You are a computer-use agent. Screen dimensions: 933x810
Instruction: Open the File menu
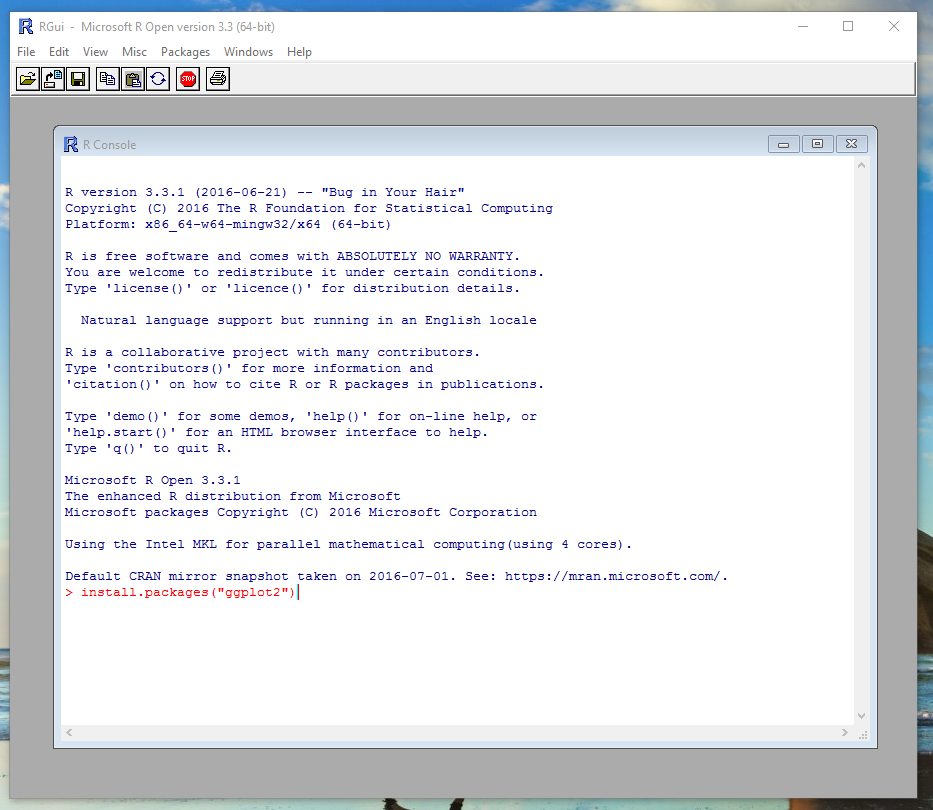26,52
